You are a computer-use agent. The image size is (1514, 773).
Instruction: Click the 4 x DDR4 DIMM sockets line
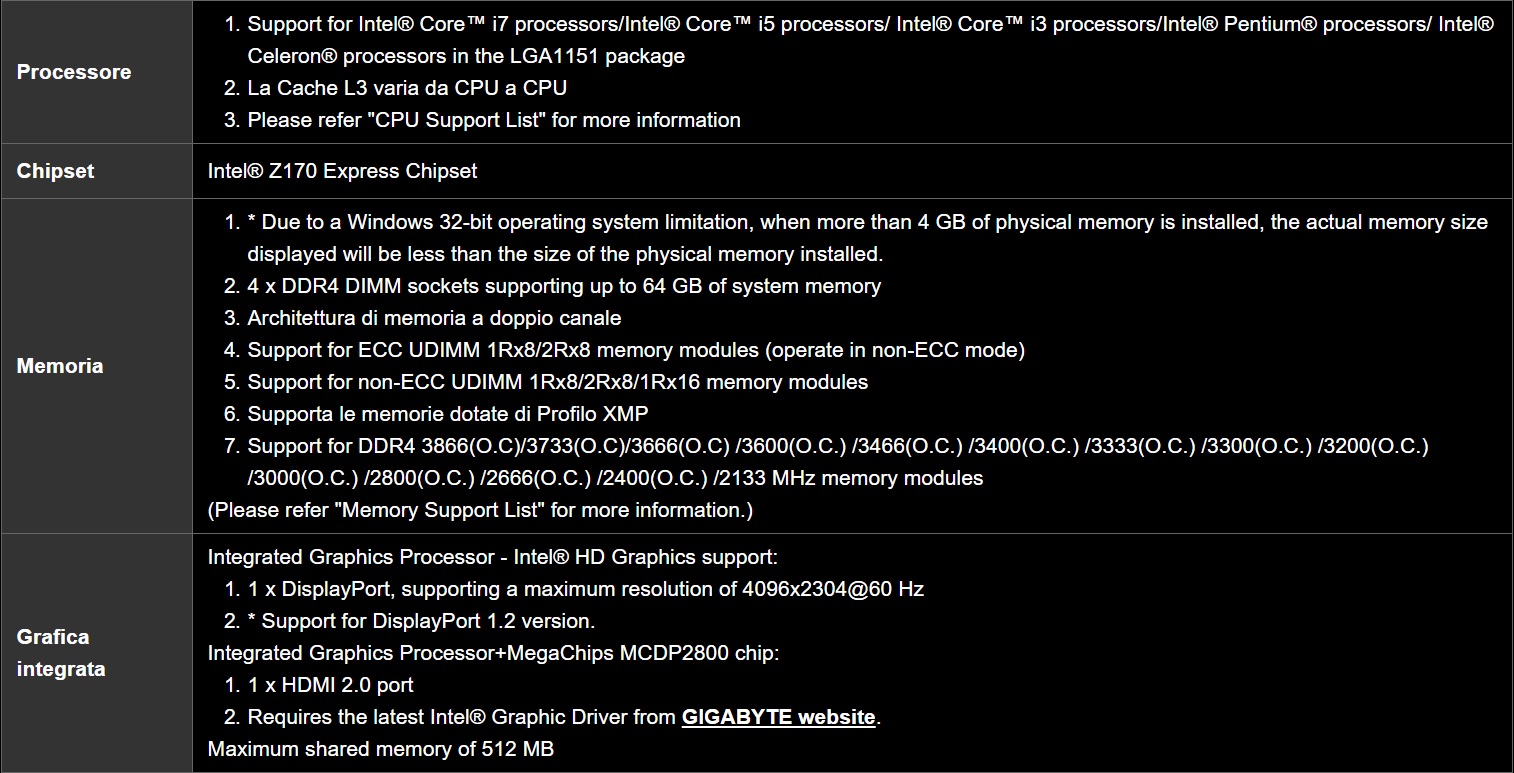pos(564,286)
